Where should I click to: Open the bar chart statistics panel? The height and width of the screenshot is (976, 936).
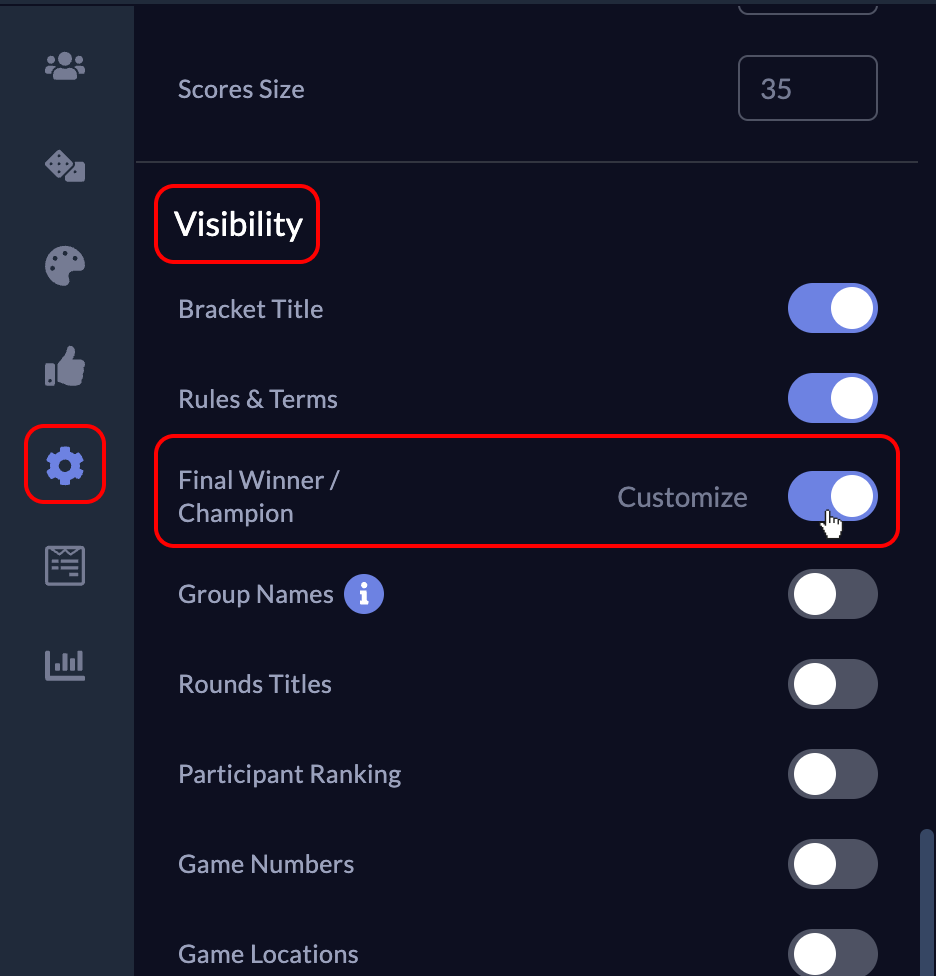coord(65,665)
